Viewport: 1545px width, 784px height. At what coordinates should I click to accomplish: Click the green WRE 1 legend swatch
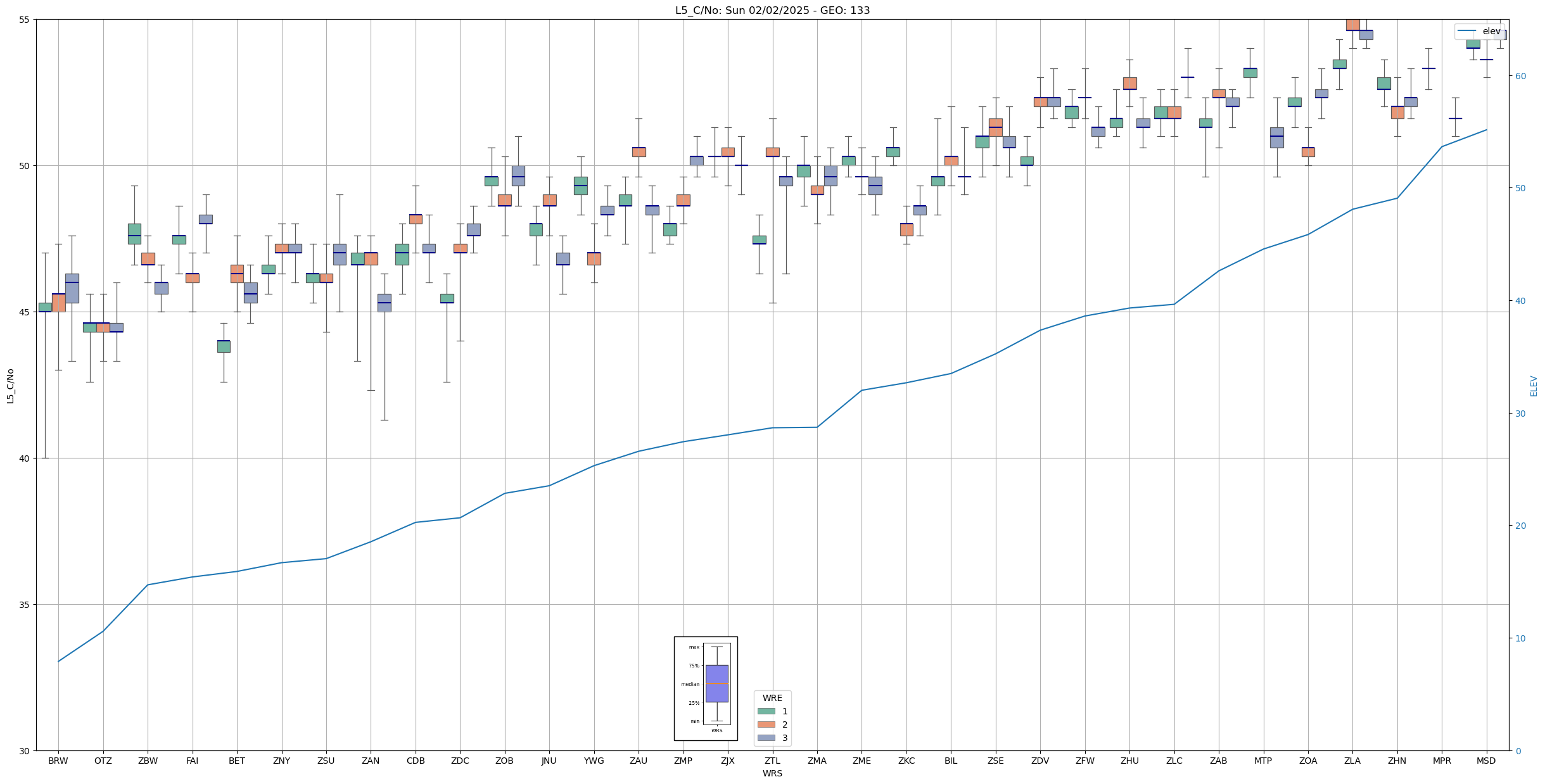click(766, 711)
